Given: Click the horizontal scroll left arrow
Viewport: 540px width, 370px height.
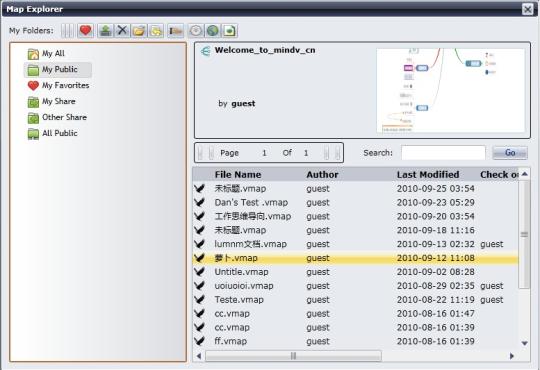Looking at the screenshot, I should (x=199, y=356).
